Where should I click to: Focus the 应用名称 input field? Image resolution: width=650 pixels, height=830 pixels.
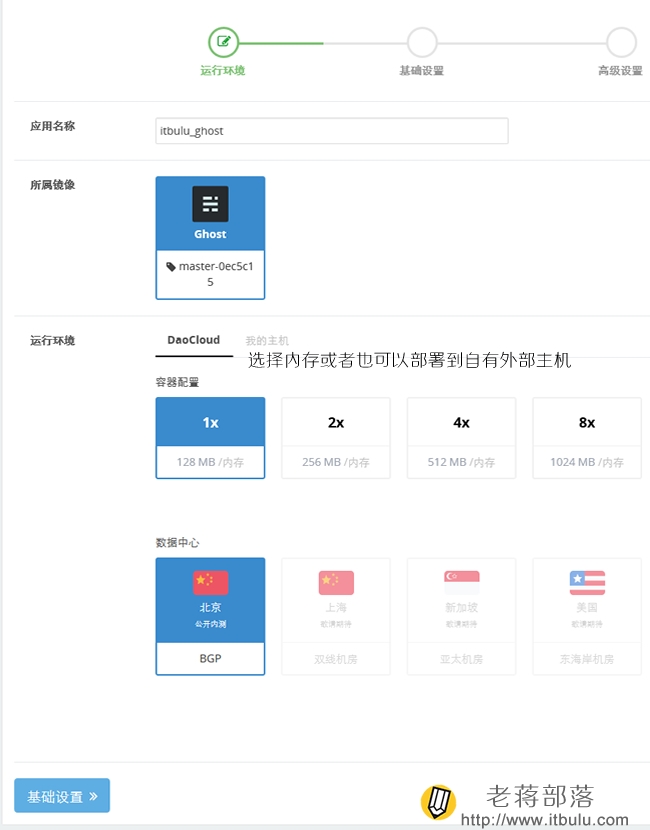[332, 131]
